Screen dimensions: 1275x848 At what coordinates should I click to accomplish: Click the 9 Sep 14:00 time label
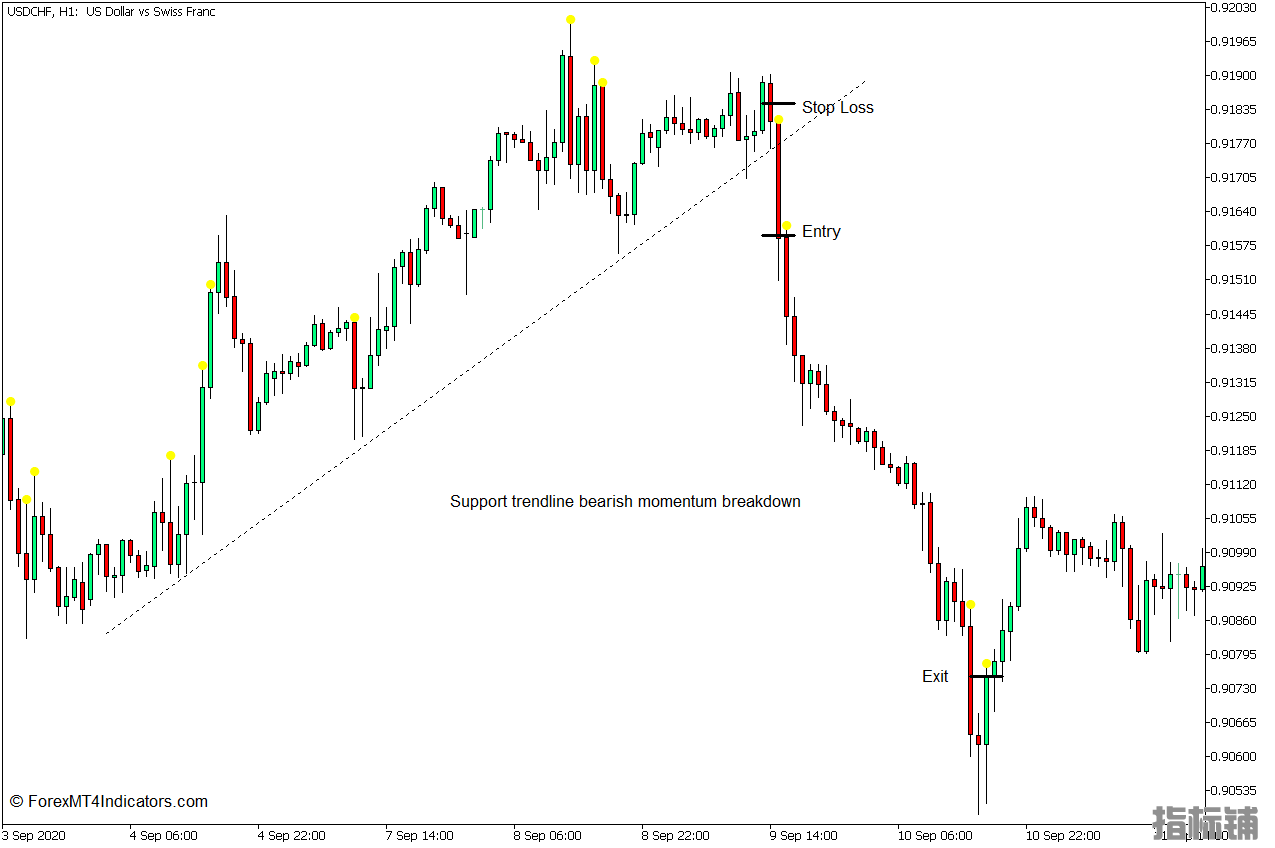pos(803,836)
